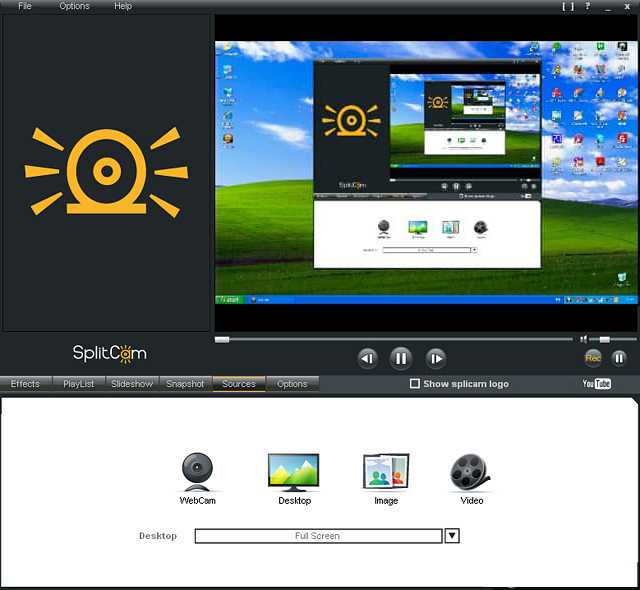Choose the Desktop source icon

coord(293,471)
